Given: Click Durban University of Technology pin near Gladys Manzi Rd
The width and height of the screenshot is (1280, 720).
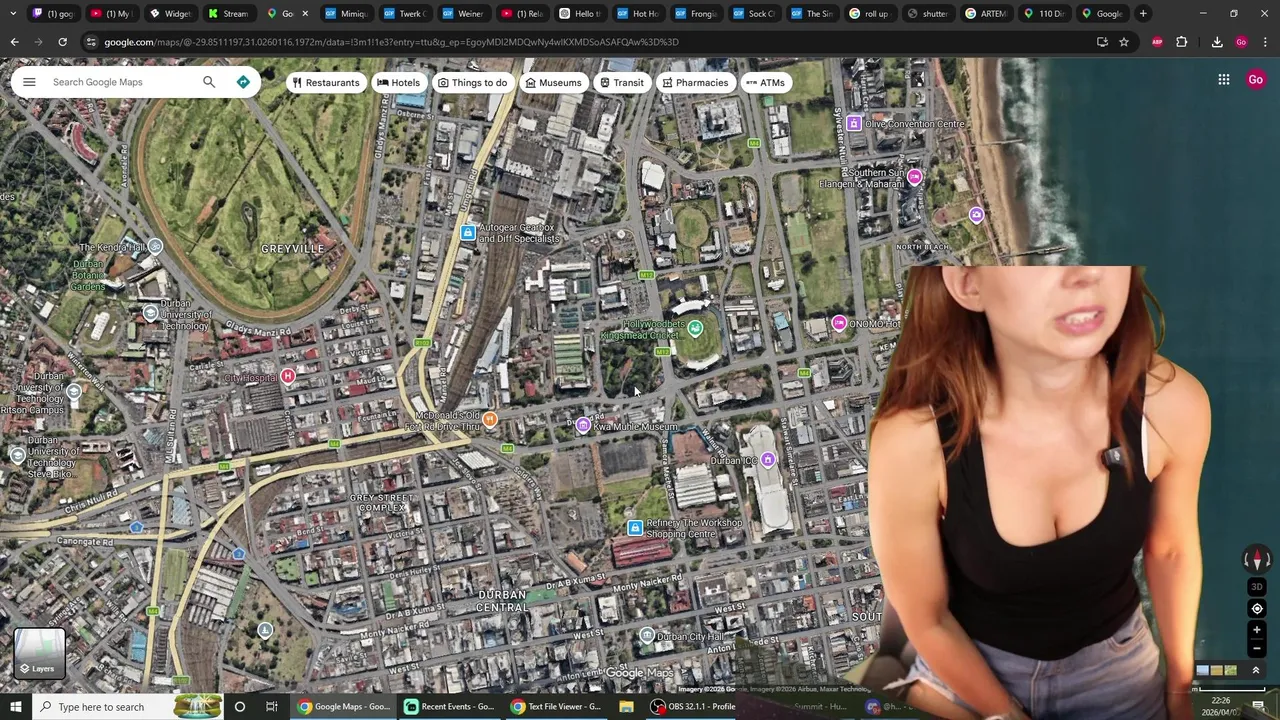Looking at the screenshot, I should (150, 313).
